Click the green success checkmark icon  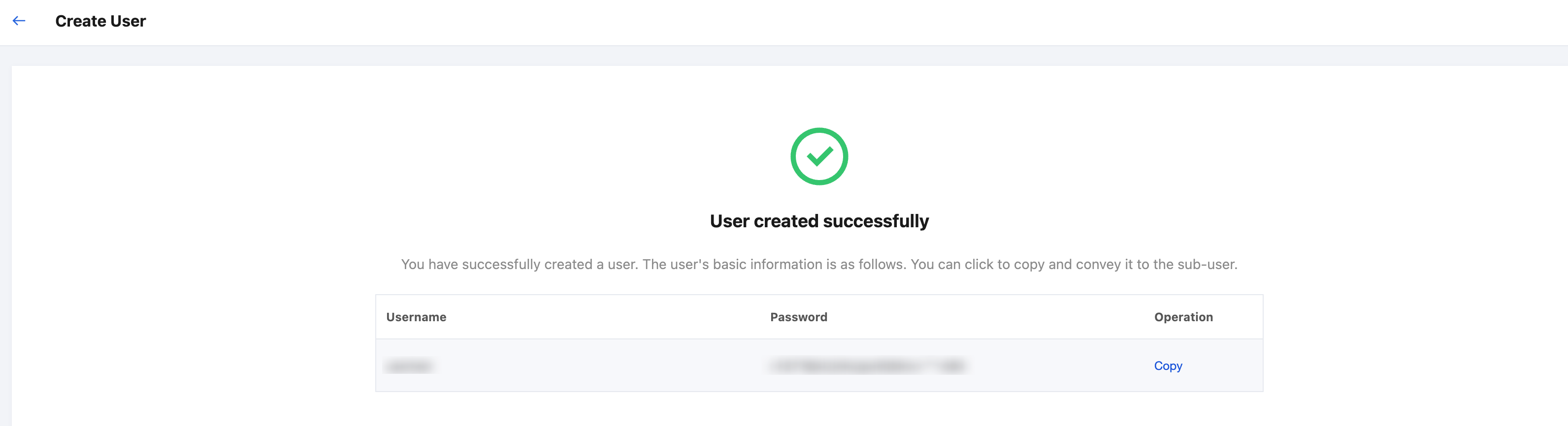(x=818, y=157)
